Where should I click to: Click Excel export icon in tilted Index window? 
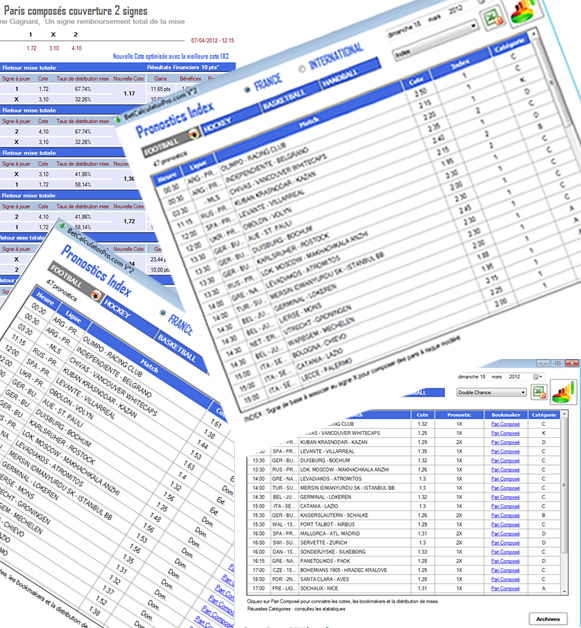[492, 17]
